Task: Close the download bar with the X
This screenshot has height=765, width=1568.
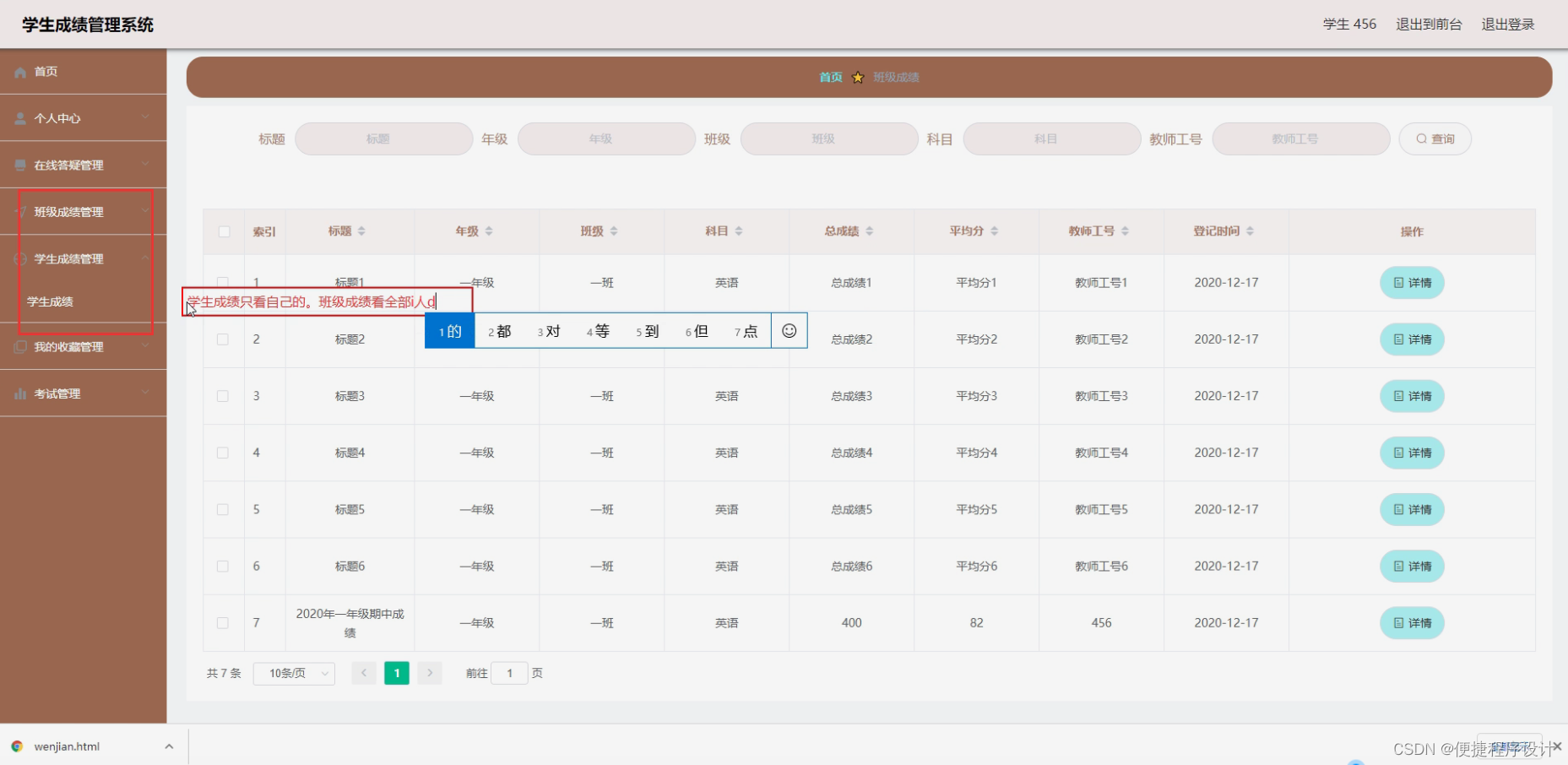Action: [x=1557, y=746]
